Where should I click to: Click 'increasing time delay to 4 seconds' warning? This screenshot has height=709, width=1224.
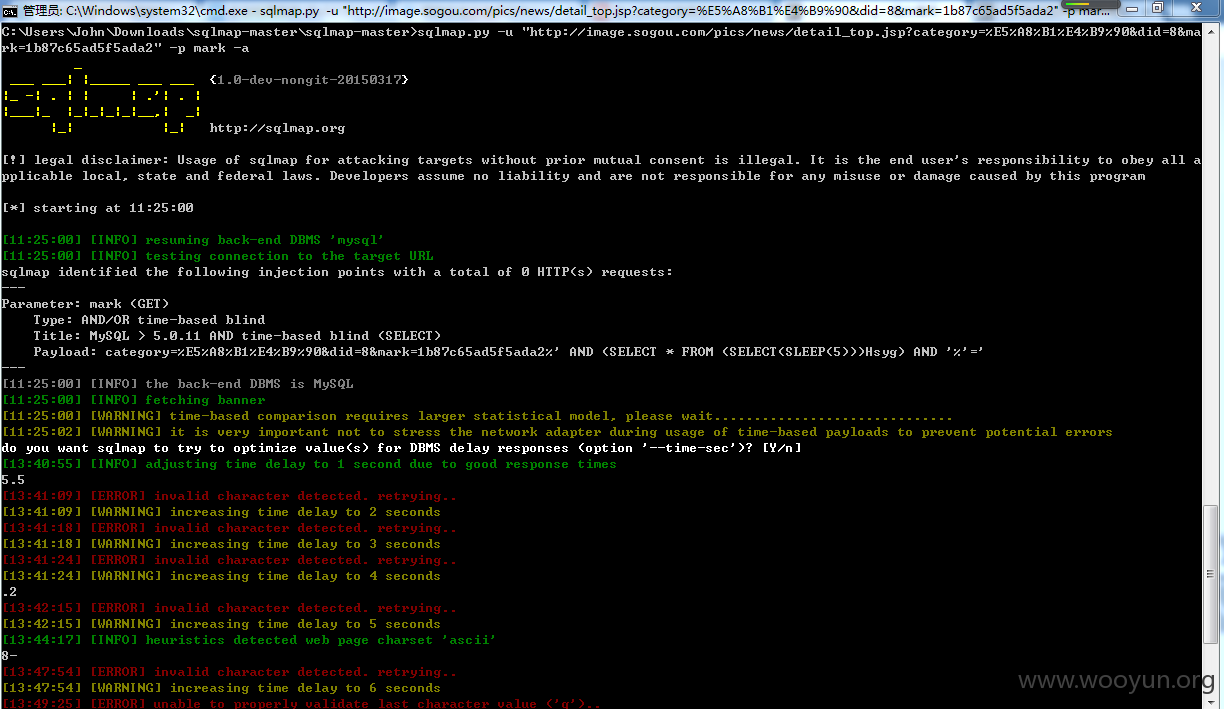click(x=221, y=576)
